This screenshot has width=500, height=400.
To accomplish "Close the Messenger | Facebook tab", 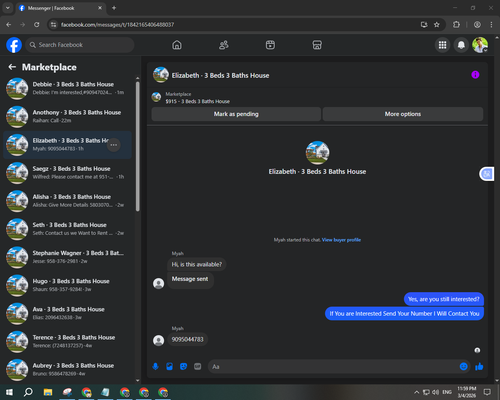I will click(x=100, y=8).
